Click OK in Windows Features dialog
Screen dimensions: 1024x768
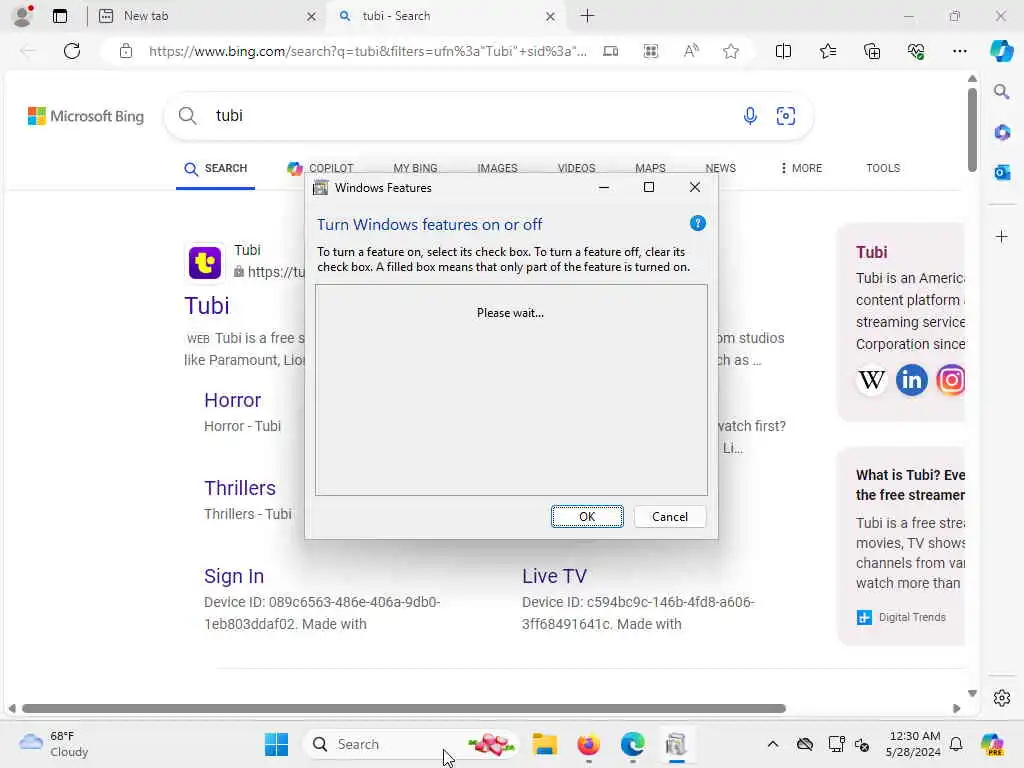click(x=587, y=517)
